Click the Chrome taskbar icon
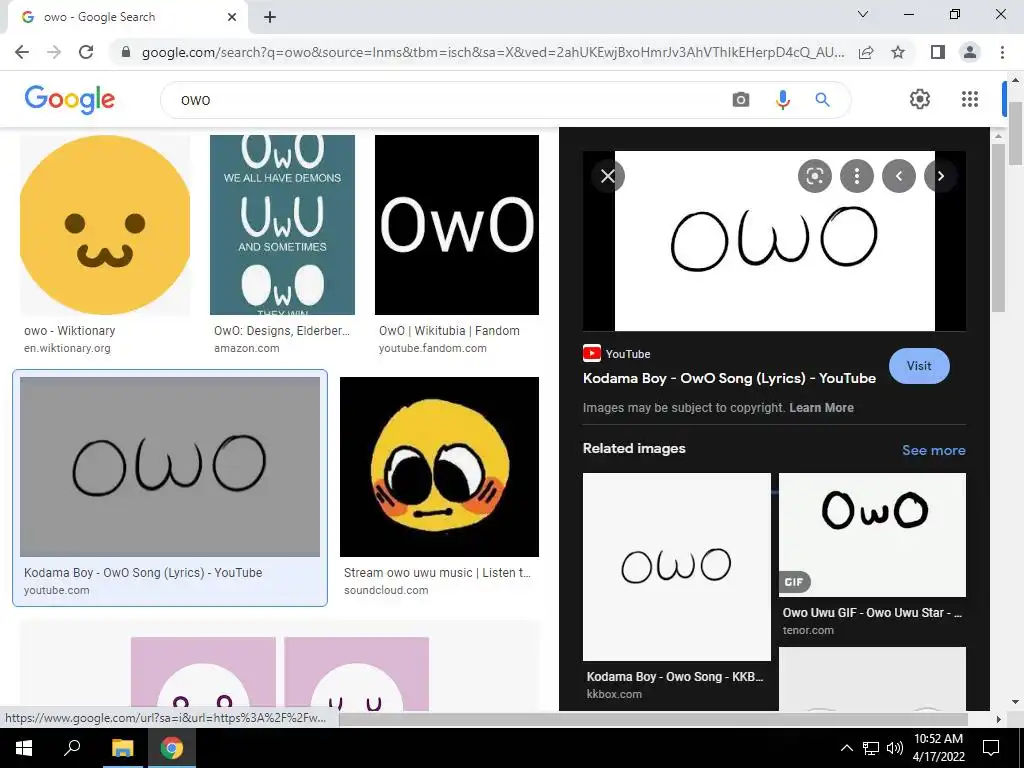Viewport: 1024px width, 768px height. coord(172,748)
